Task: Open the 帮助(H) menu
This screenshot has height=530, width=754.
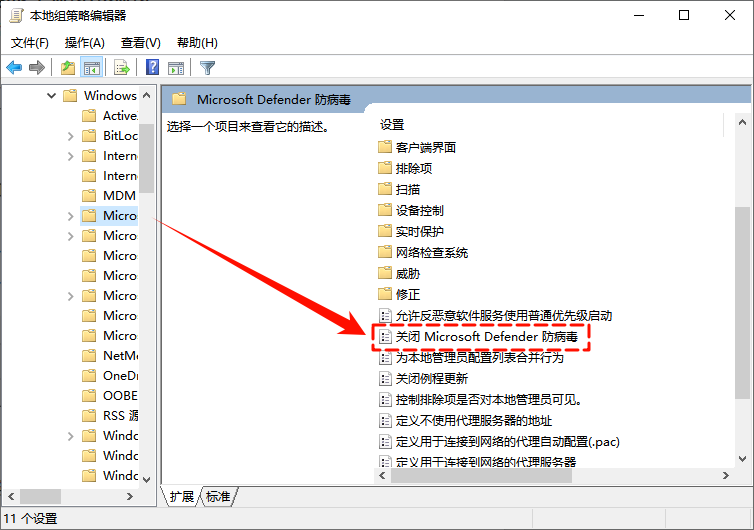Action: [x=197, y=43]
